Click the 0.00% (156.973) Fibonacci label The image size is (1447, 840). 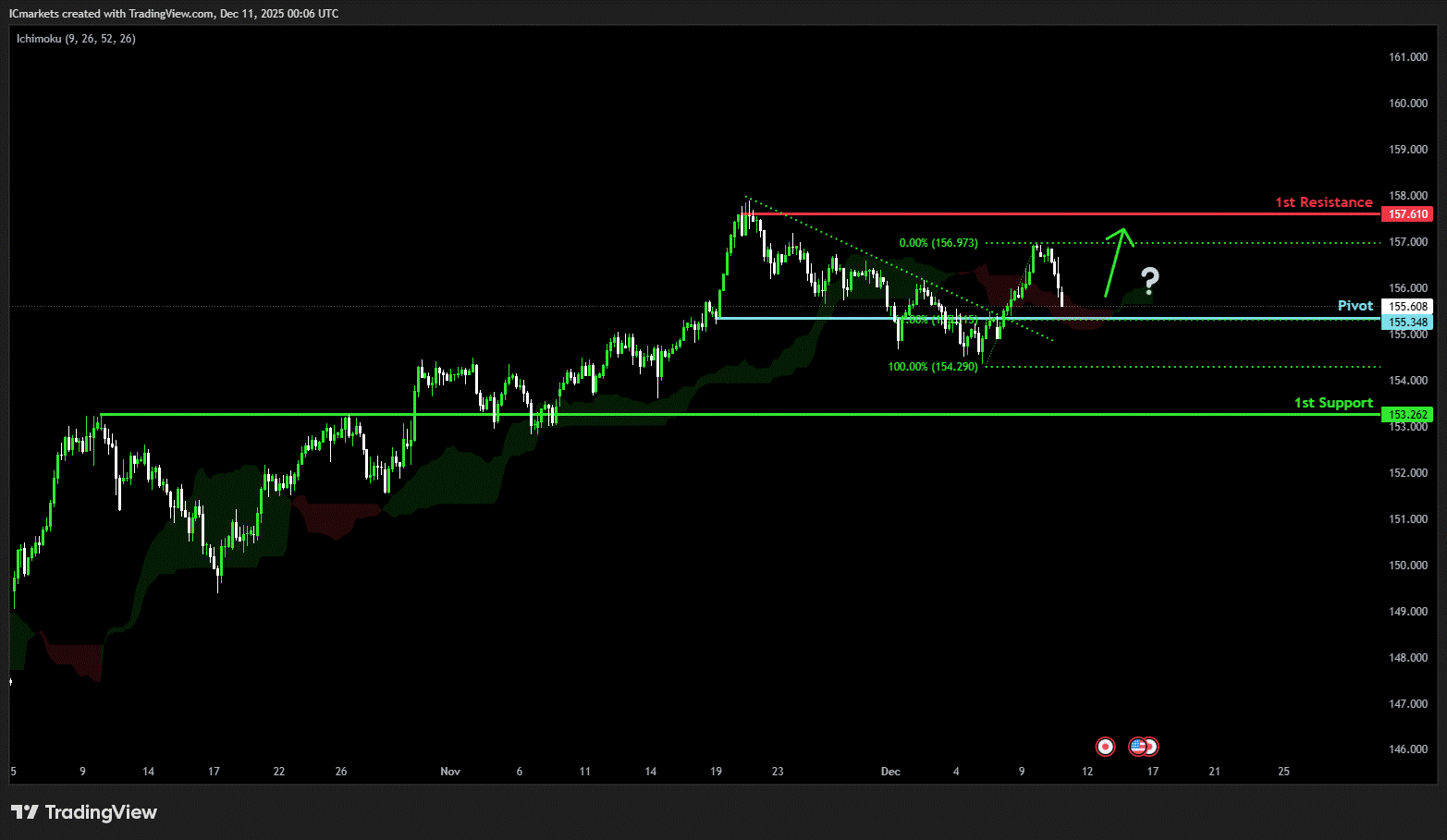(x=938, y=243)
